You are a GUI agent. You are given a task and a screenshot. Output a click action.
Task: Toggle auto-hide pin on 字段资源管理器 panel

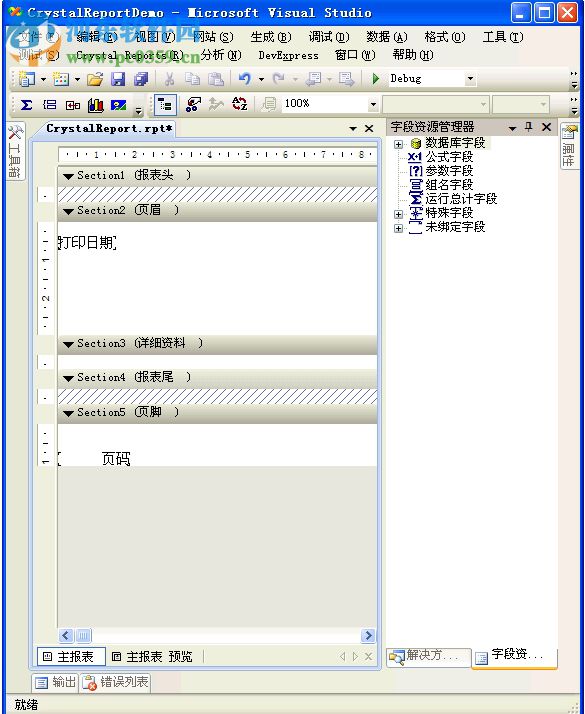pos(529,127)
